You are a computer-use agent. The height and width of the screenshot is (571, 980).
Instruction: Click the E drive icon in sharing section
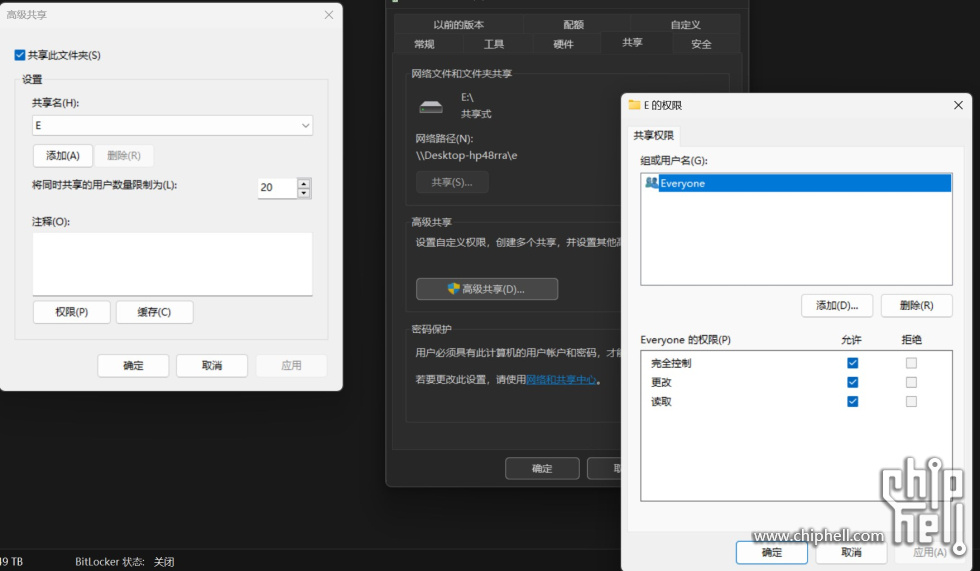[x=431, y=106]
